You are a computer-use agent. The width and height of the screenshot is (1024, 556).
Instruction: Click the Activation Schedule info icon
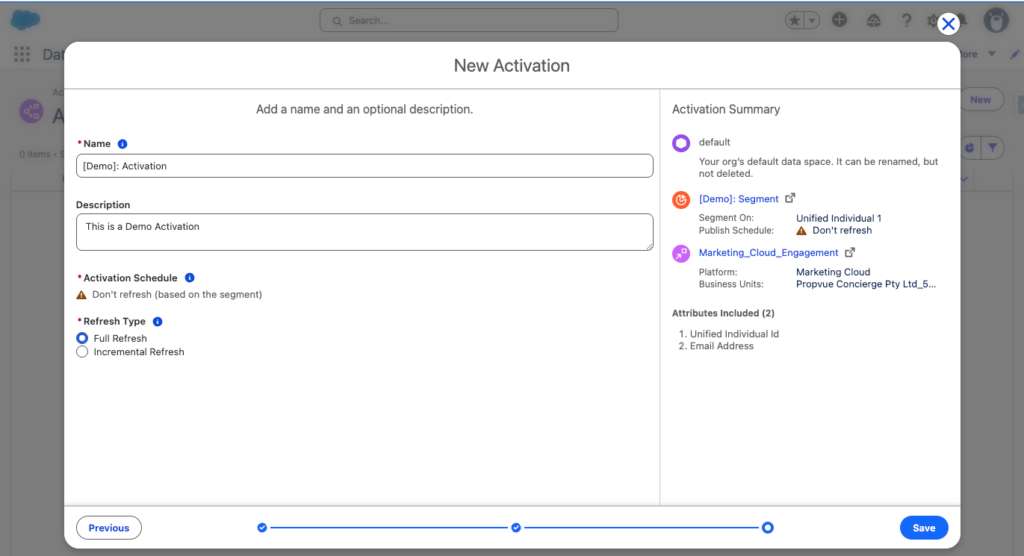click(x=190, y=278)
